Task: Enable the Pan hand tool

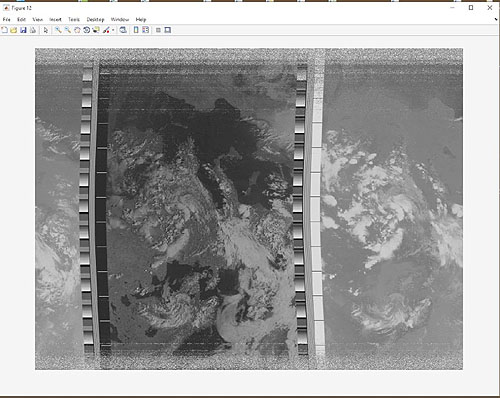Action: tap(77, 30)
